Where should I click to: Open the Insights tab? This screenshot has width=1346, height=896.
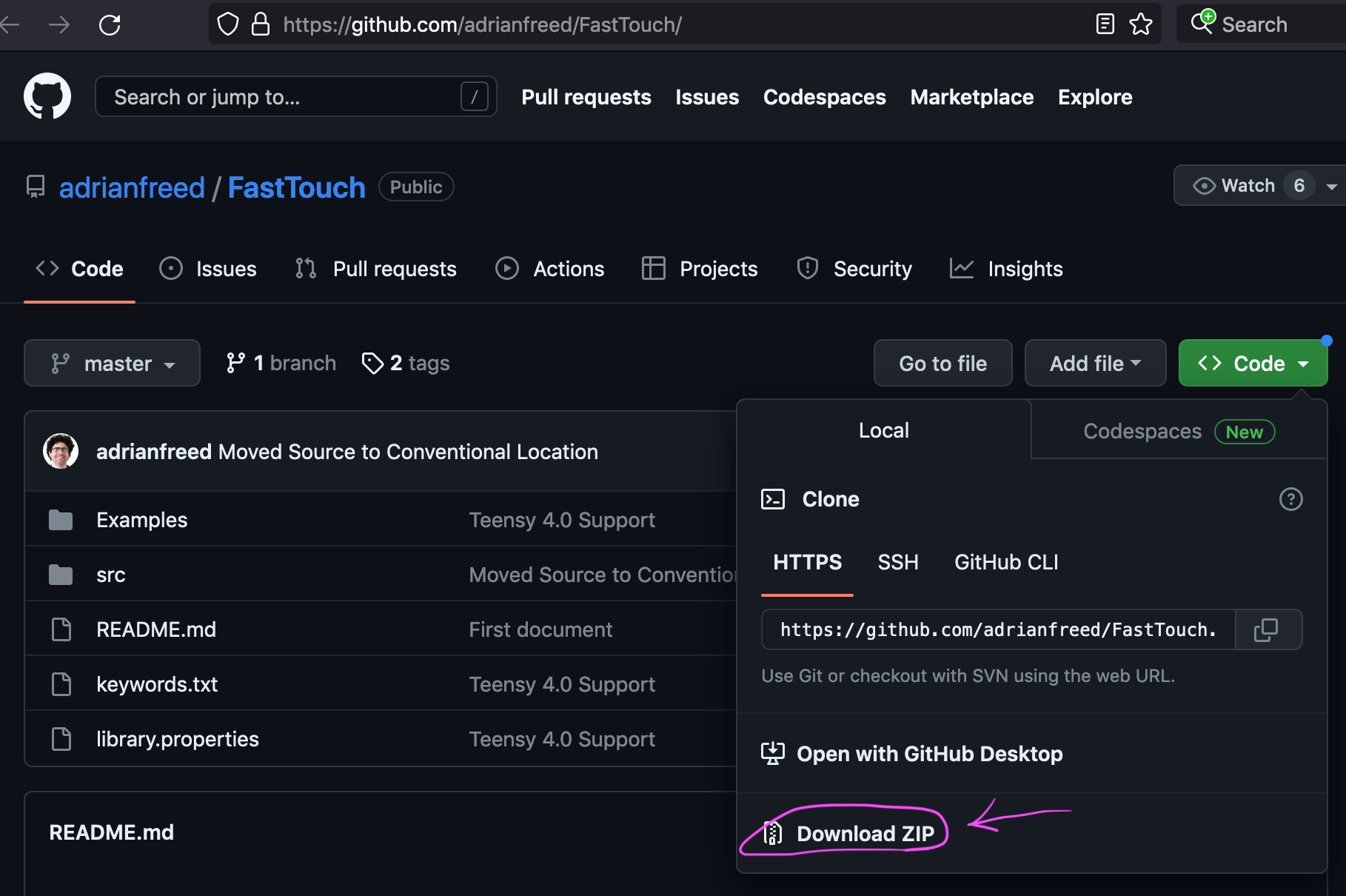click(1006, 269)
